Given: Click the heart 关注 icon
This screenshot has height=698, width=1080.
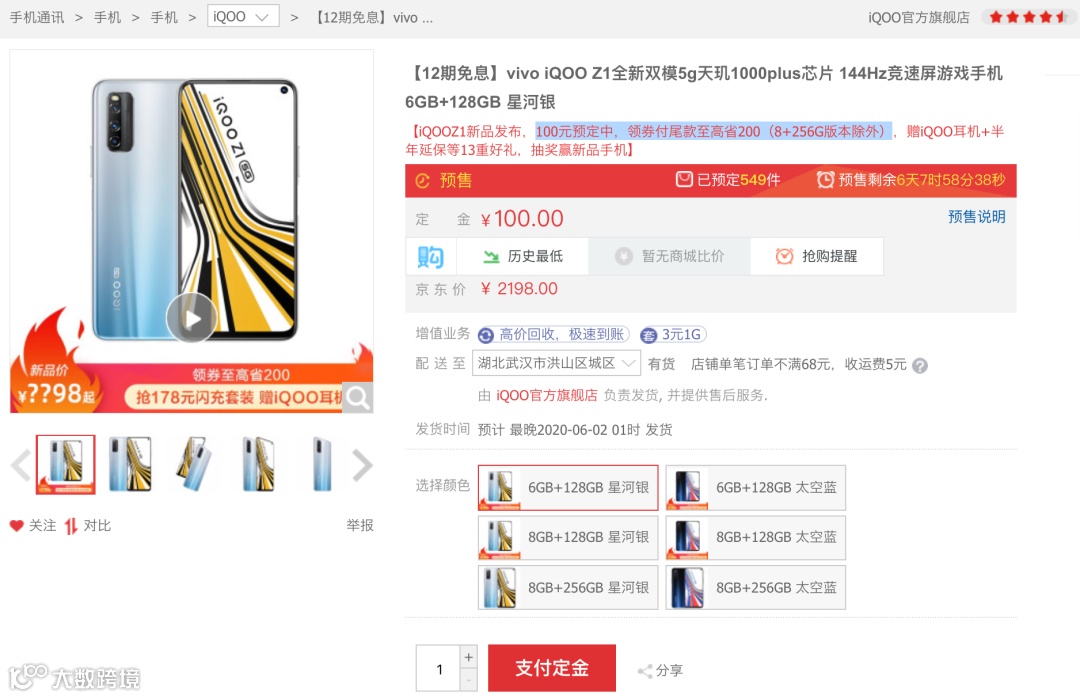Looking at the screenshot, I should tap(17, 526).
